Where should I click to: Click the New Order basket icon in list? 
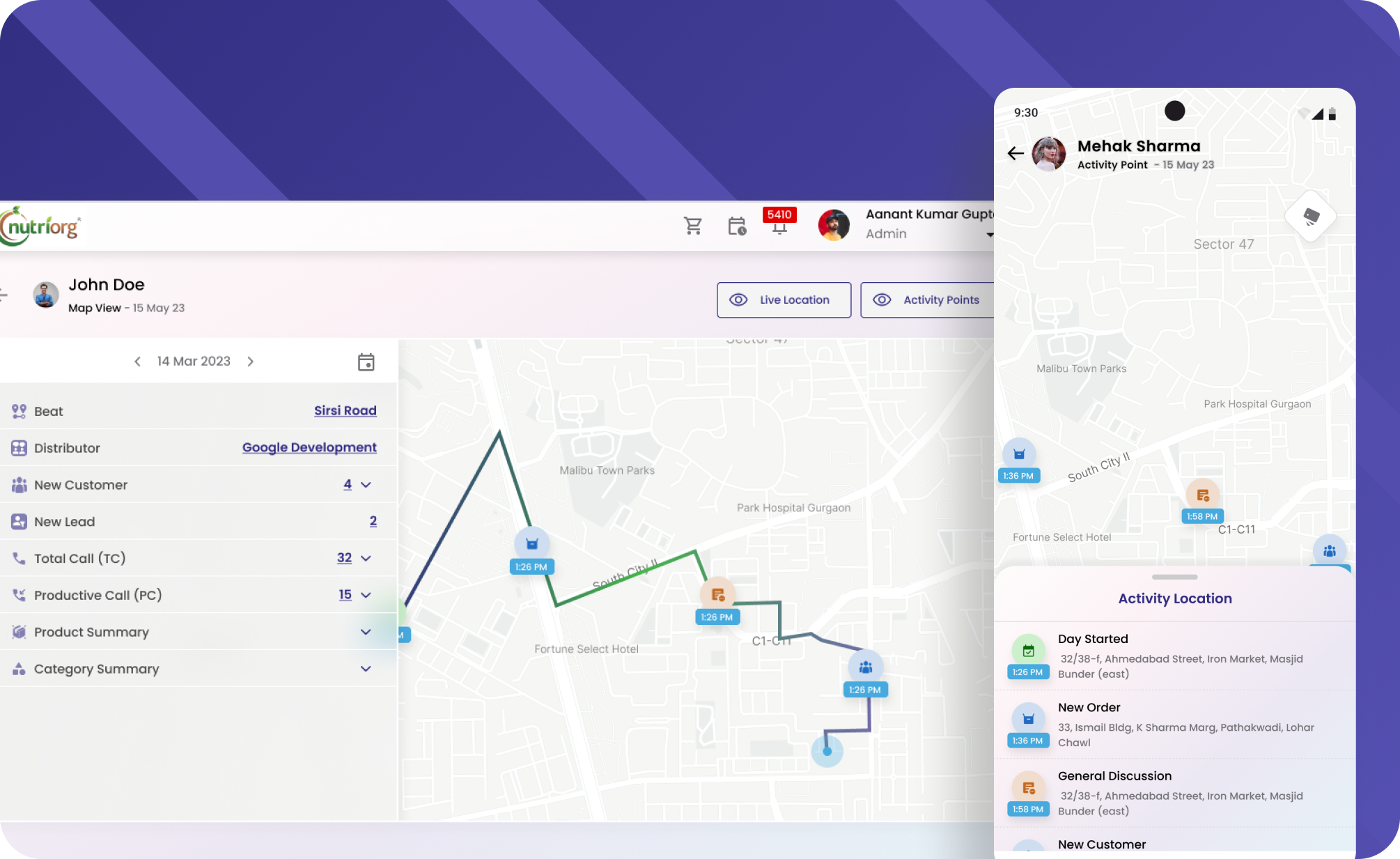[1028, 719]
